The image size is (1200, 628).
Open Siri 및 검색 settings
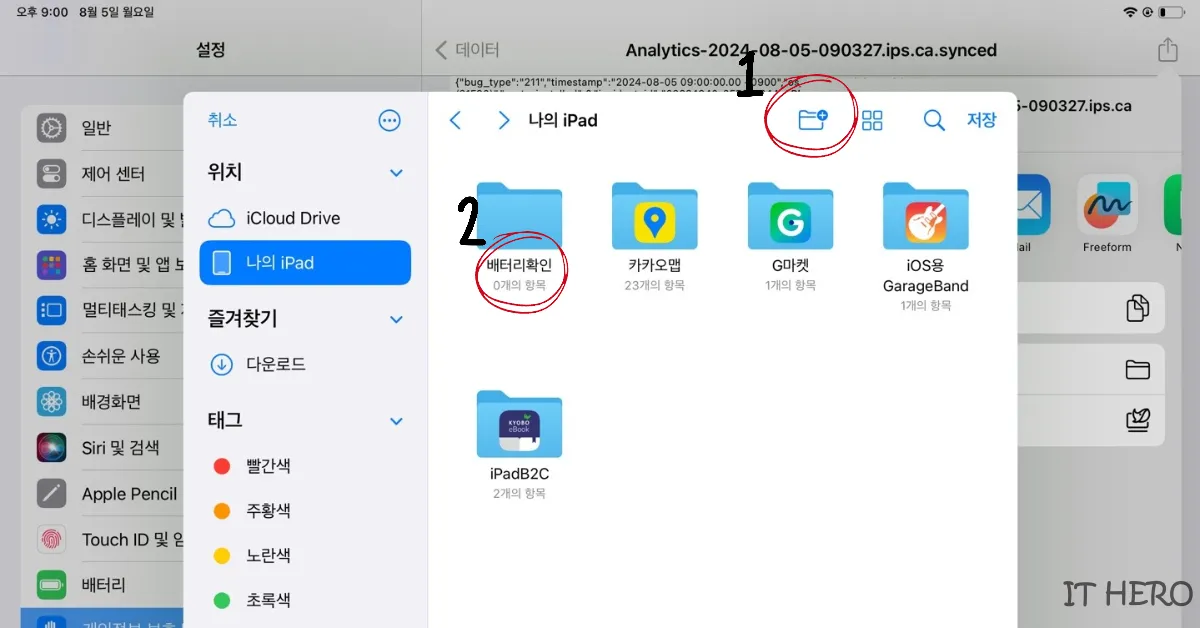[x=100, y=448]
